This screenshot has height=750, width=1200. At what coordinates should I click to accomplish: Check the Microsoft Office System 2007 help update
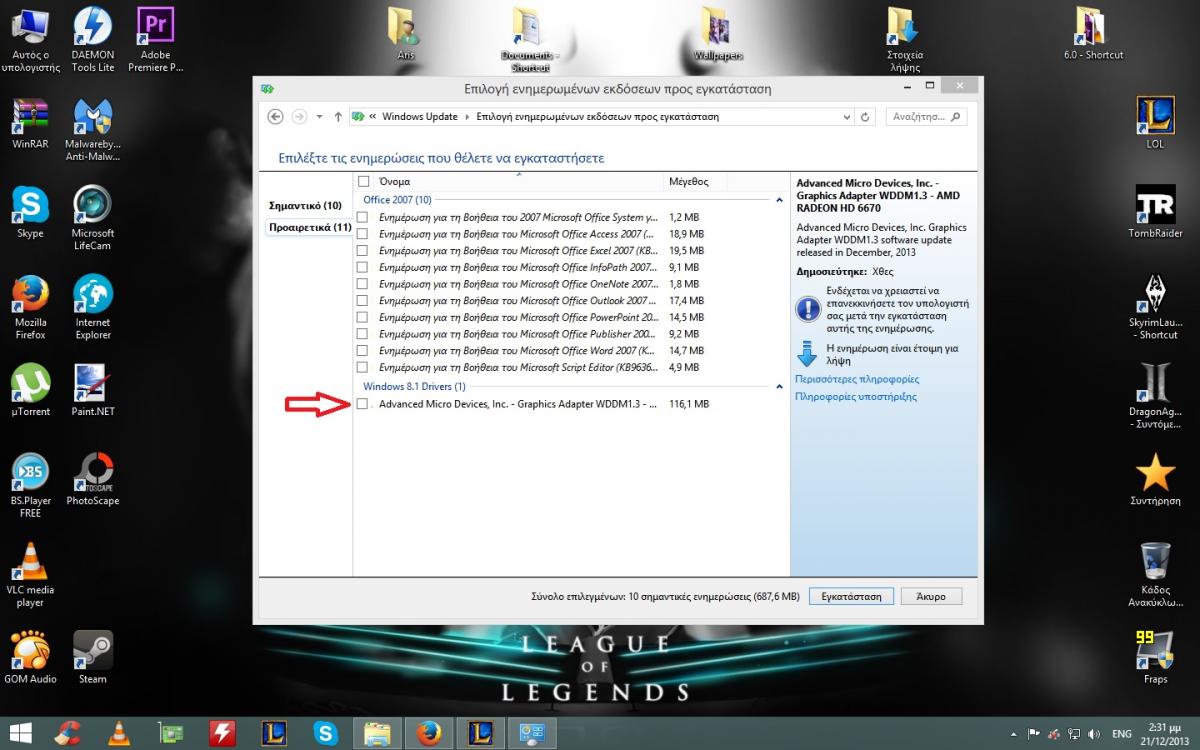(362, 217)
